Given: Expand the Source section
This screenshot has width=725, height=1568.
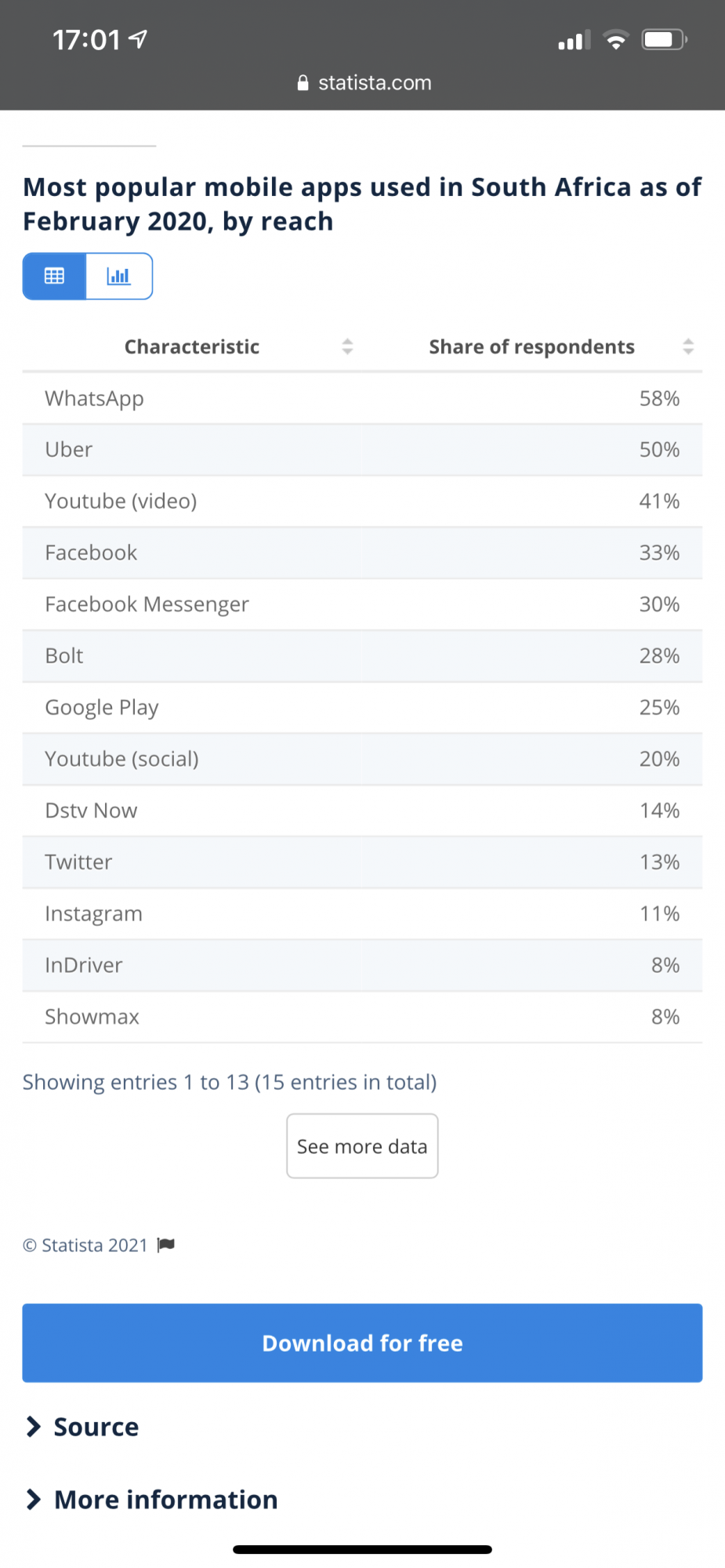Looking at the screenshot, I should pyautogui.click(x=82, y=1427).
